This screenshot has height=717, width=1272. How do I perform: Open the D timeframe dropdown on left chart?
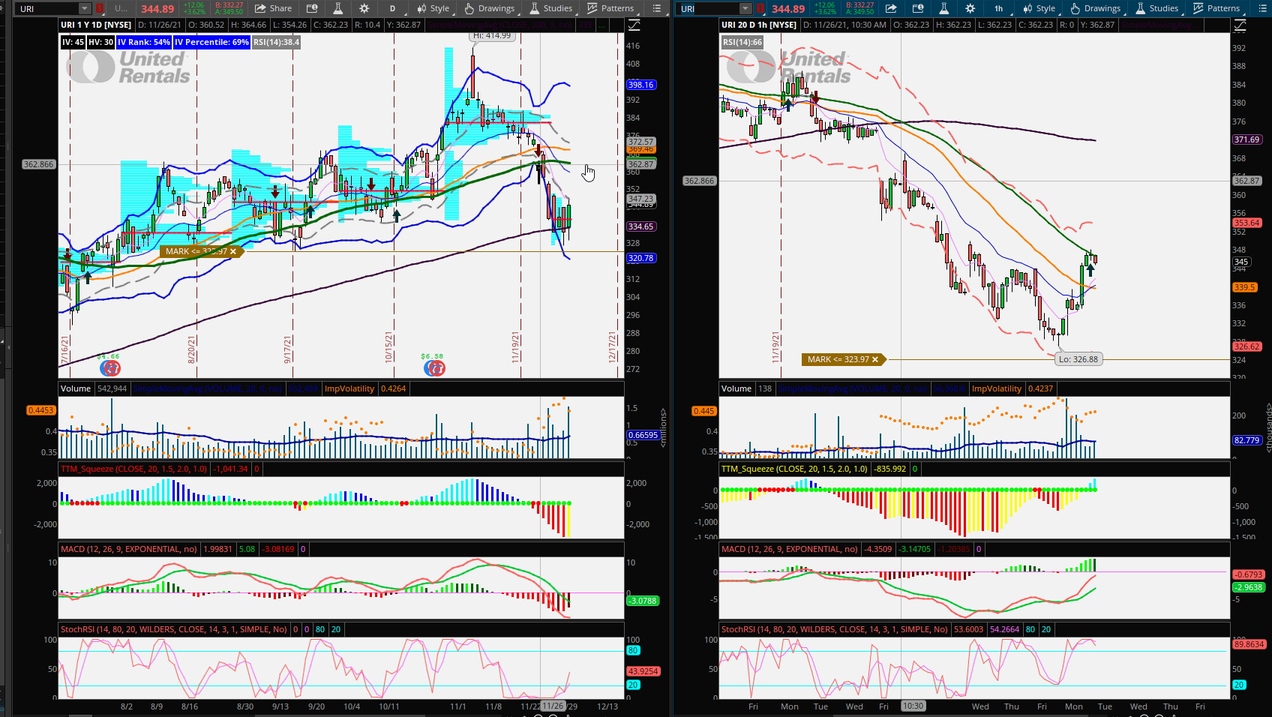click(392, 8)
